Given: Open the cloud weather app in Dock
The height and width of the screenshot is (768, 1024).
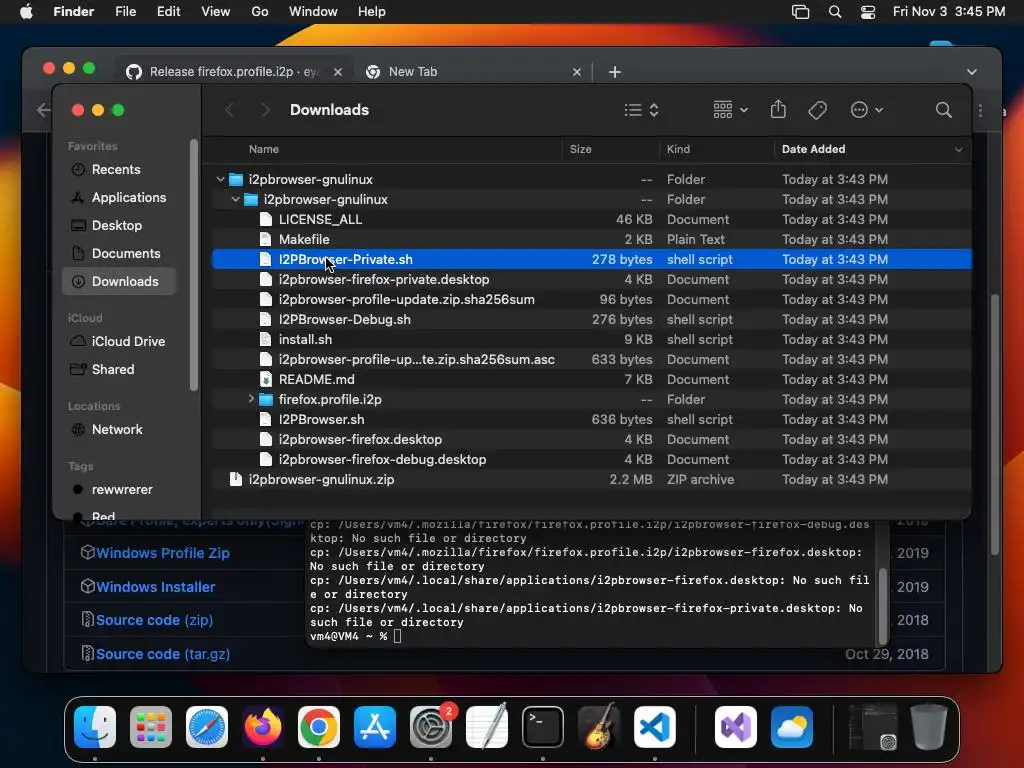Looking at the screenshot, I should click(x=792, y=727).
